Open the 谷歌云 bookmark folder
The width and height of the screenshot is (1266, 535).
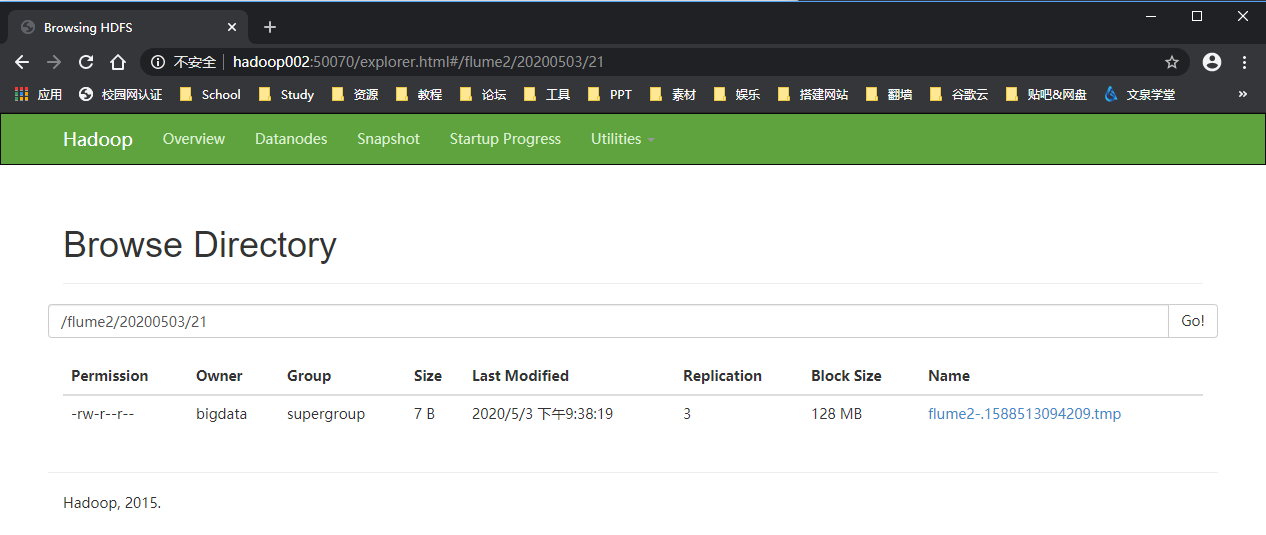959,94
